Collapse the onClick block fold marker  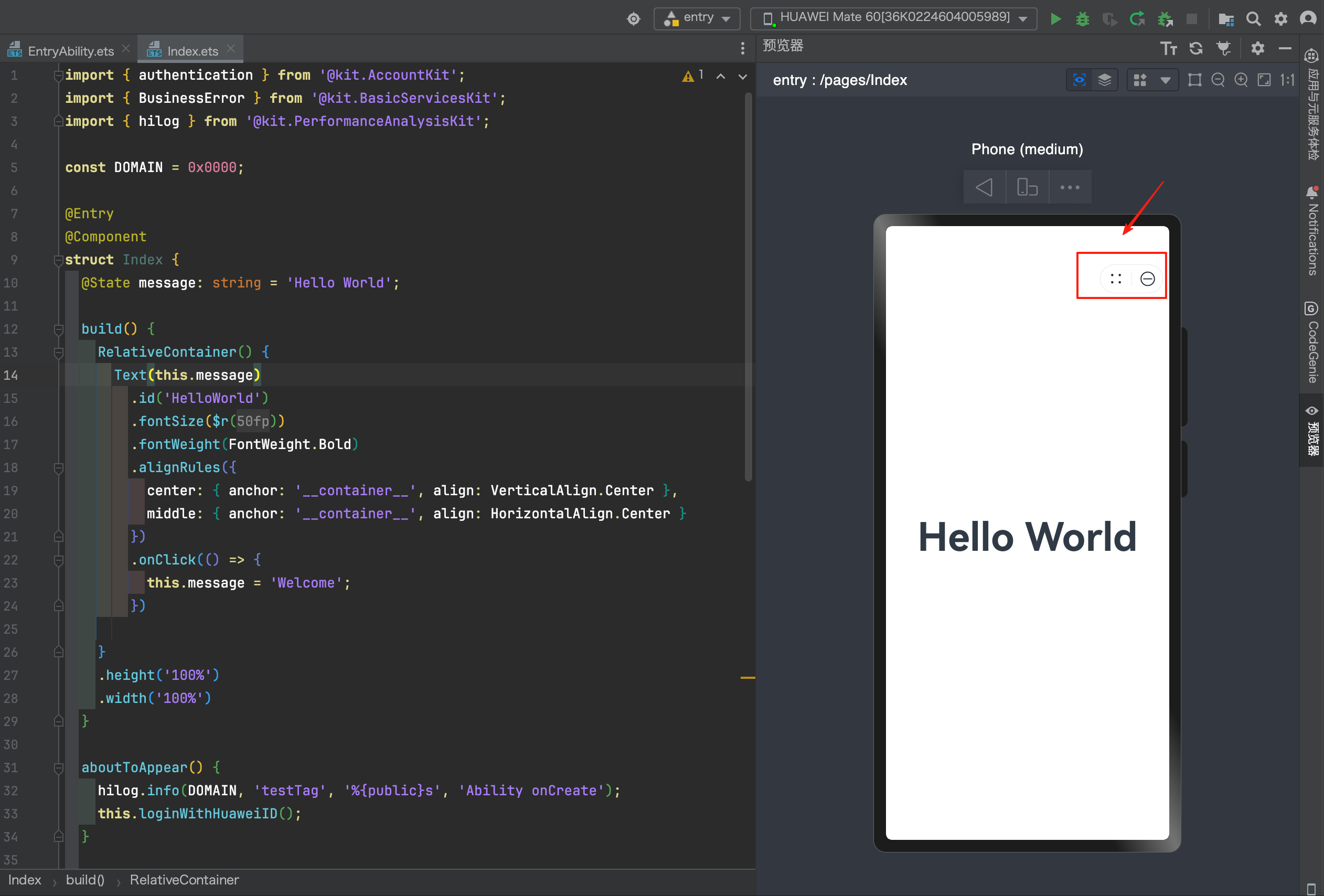tap(58, 560)
